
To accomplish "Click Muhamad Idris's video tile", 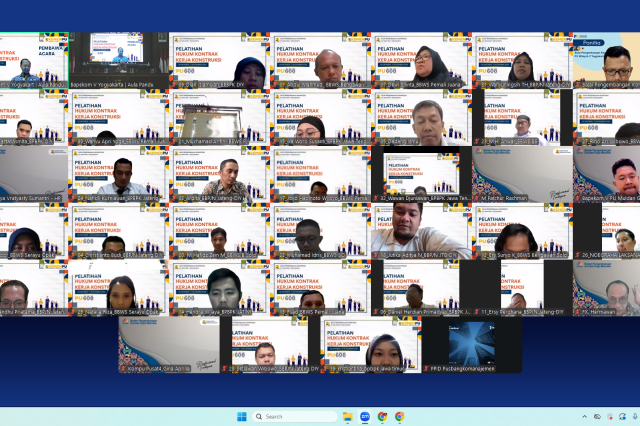I will [x=319, y=231].
